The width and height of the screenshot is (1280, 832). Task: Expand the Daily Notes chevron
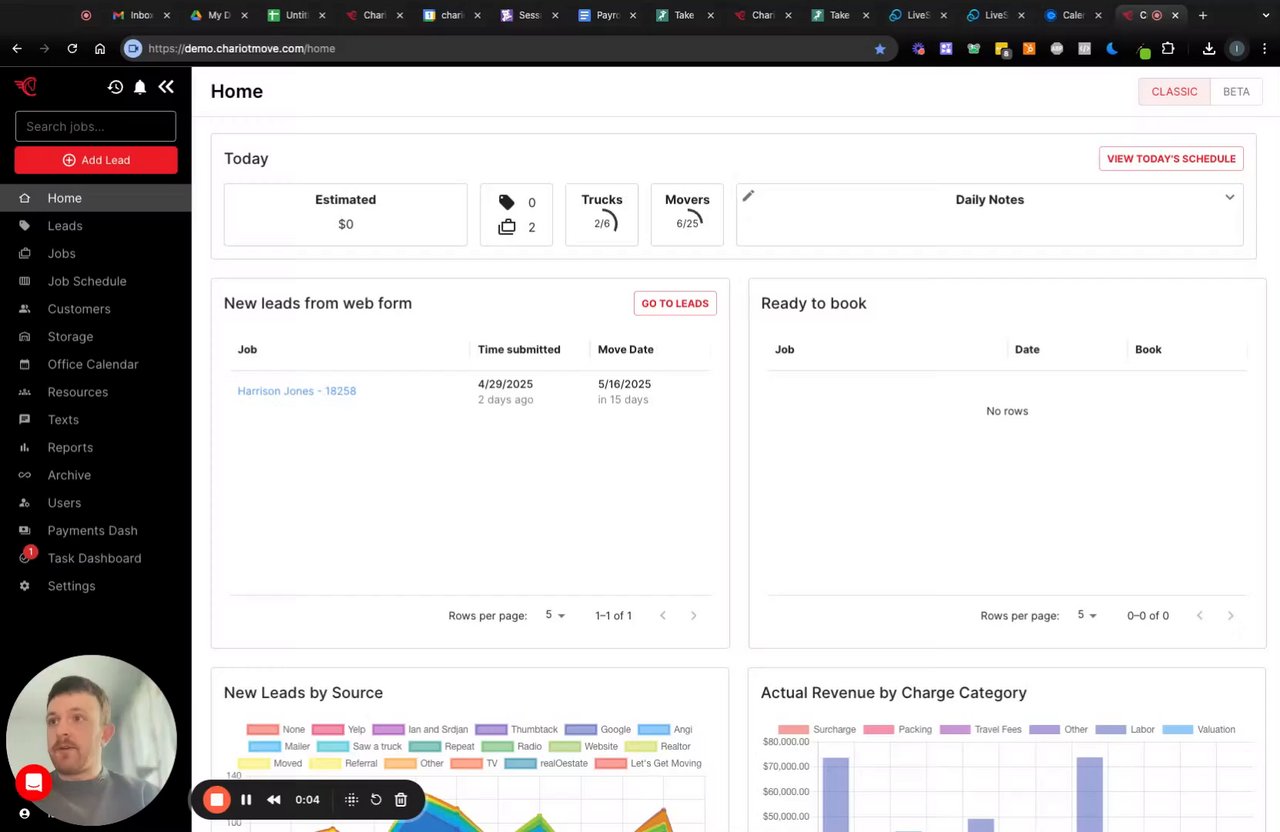coord(1230,197)
